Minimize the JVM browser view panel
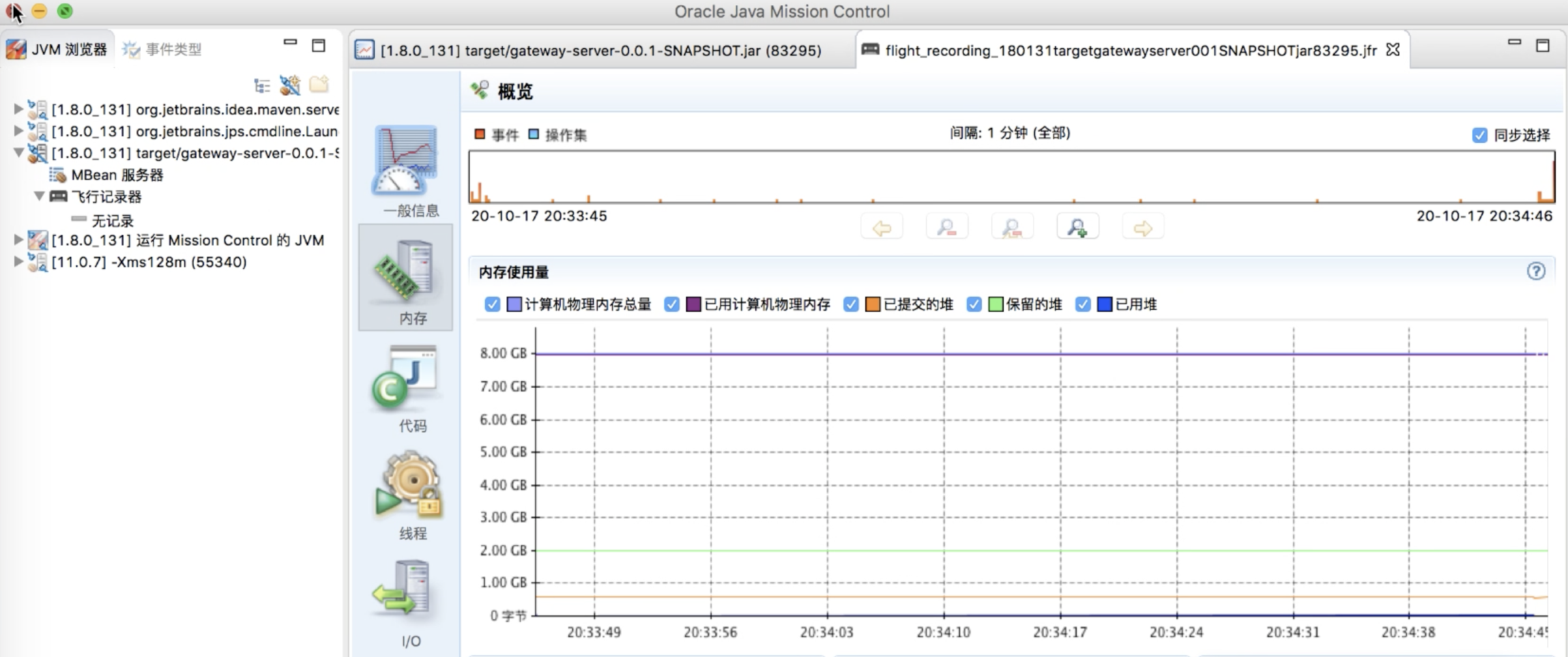Image resolution: width=1568 pixels, height=657 pixels. (x=290, y=43)
